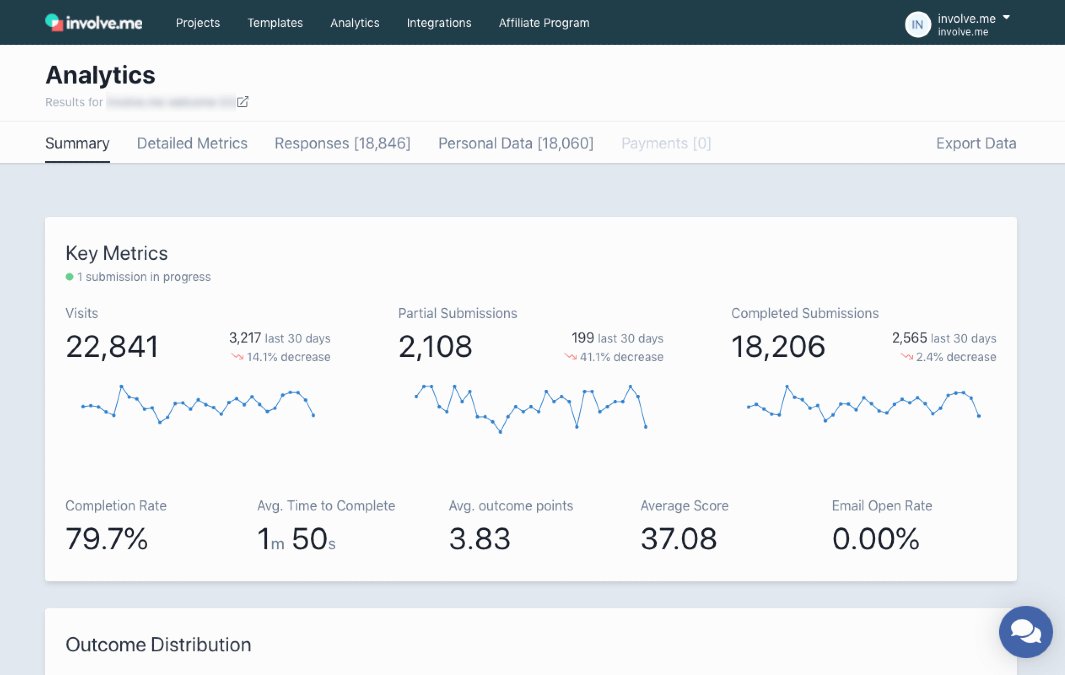The width and height of the screenshot is (1065, 675).
Task: Expand the involve.me account dropdown arrow
Action: coord(1006,18)
